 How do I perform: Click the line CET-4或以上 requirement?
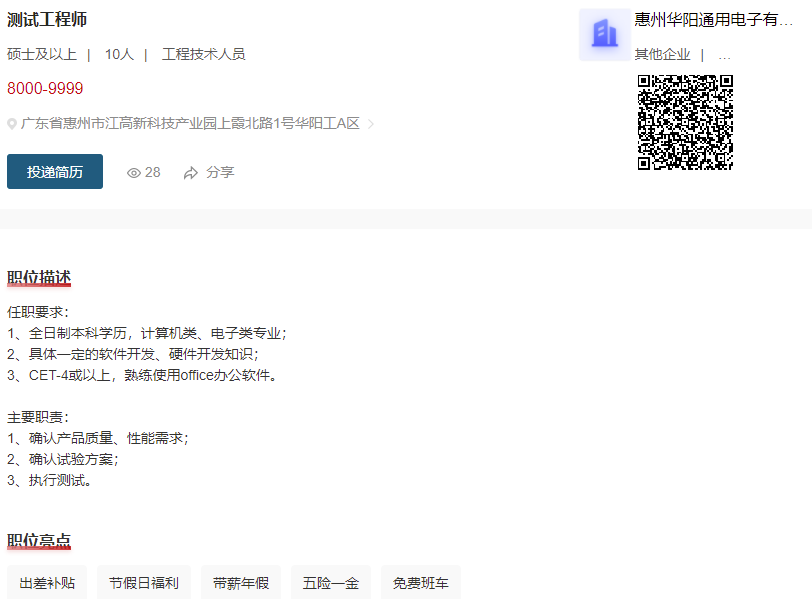tap(142, 375)
